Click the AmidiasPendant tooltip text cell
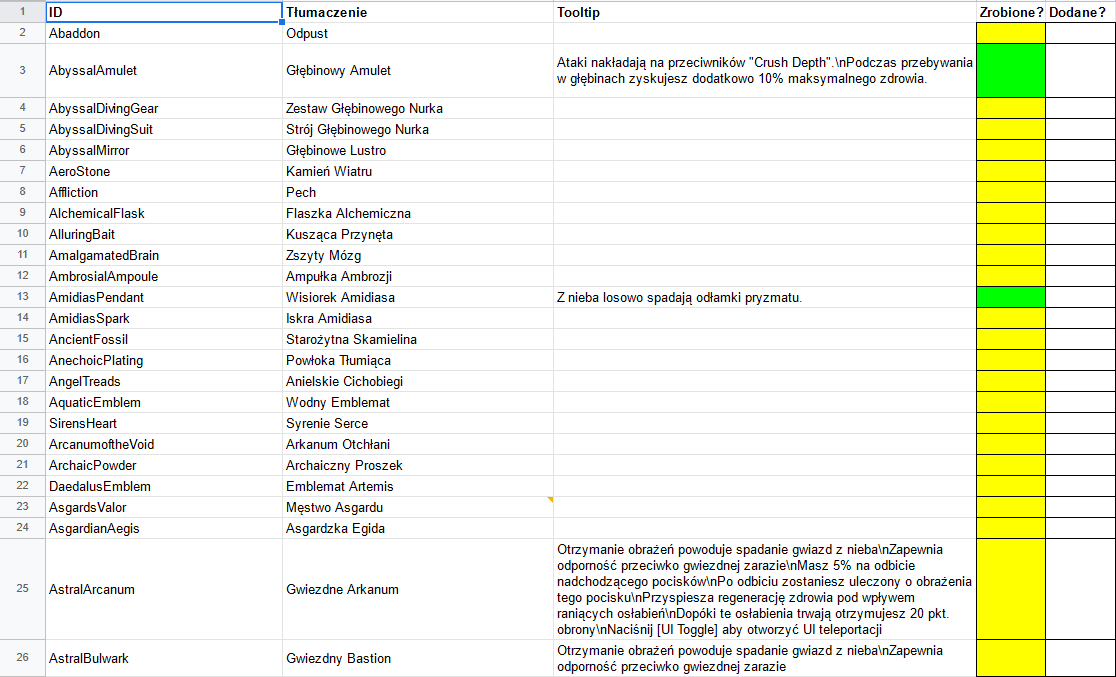 click(x=764, y=297)
